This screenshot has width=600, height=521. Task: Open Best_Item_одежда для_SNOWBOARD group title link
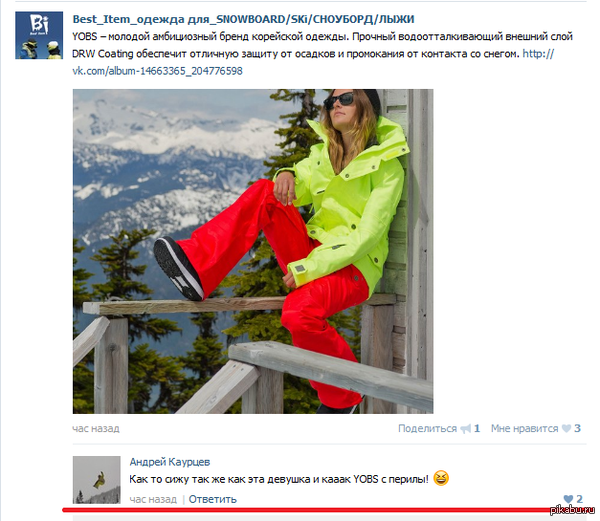pos(243,19)
